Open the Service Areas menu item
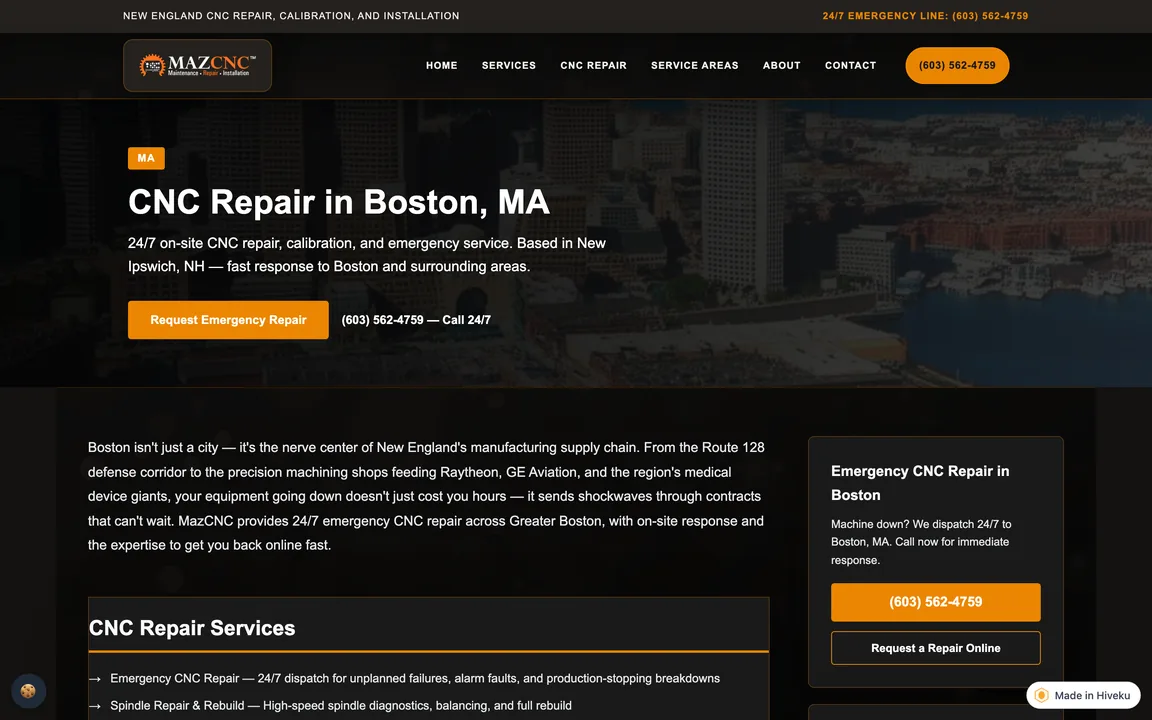Image resolution: width=1152 pixels, height=720 pixels. [x=694, y=65]
